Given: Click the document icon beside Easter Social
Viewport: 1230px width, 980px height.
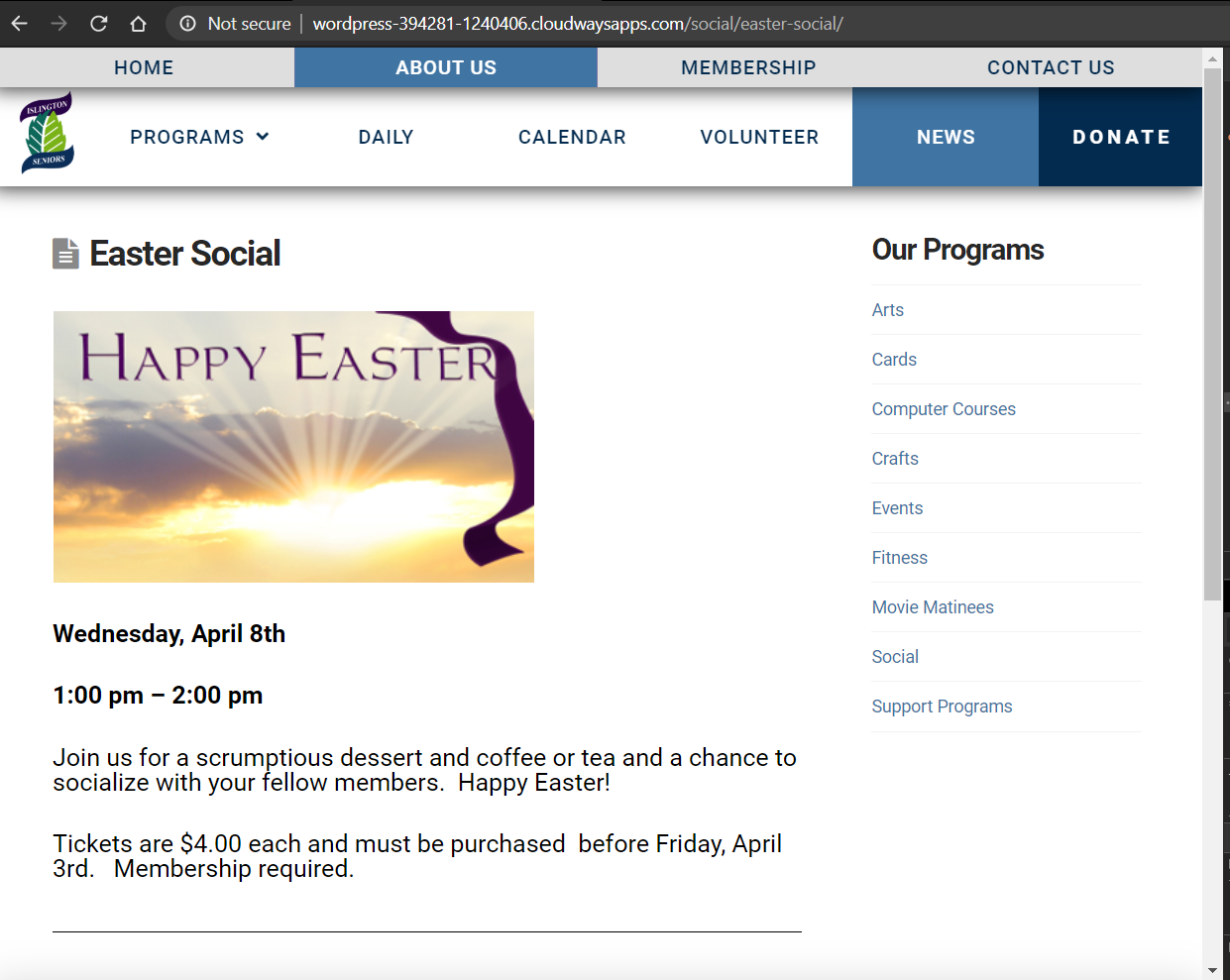Looking at the screenshot, I should [65, 254].
